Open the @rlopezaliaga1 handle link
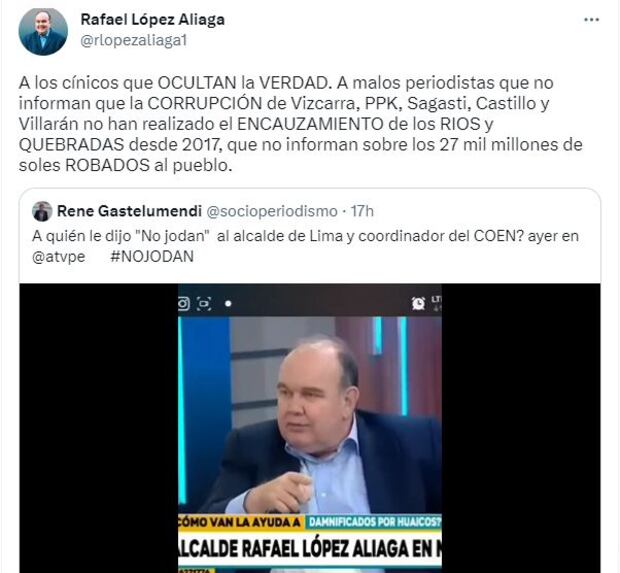Screen dimensions: 620x573 (x=134, y=40)
